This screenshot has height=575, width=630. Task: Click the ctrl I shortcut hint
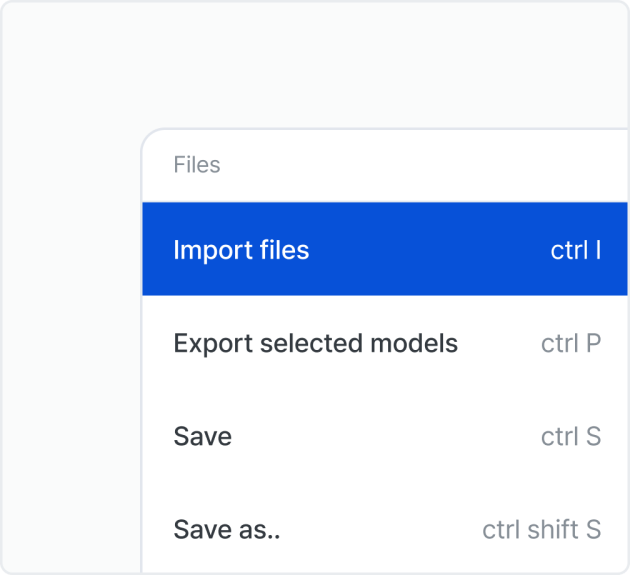click(x=575, y=250)
